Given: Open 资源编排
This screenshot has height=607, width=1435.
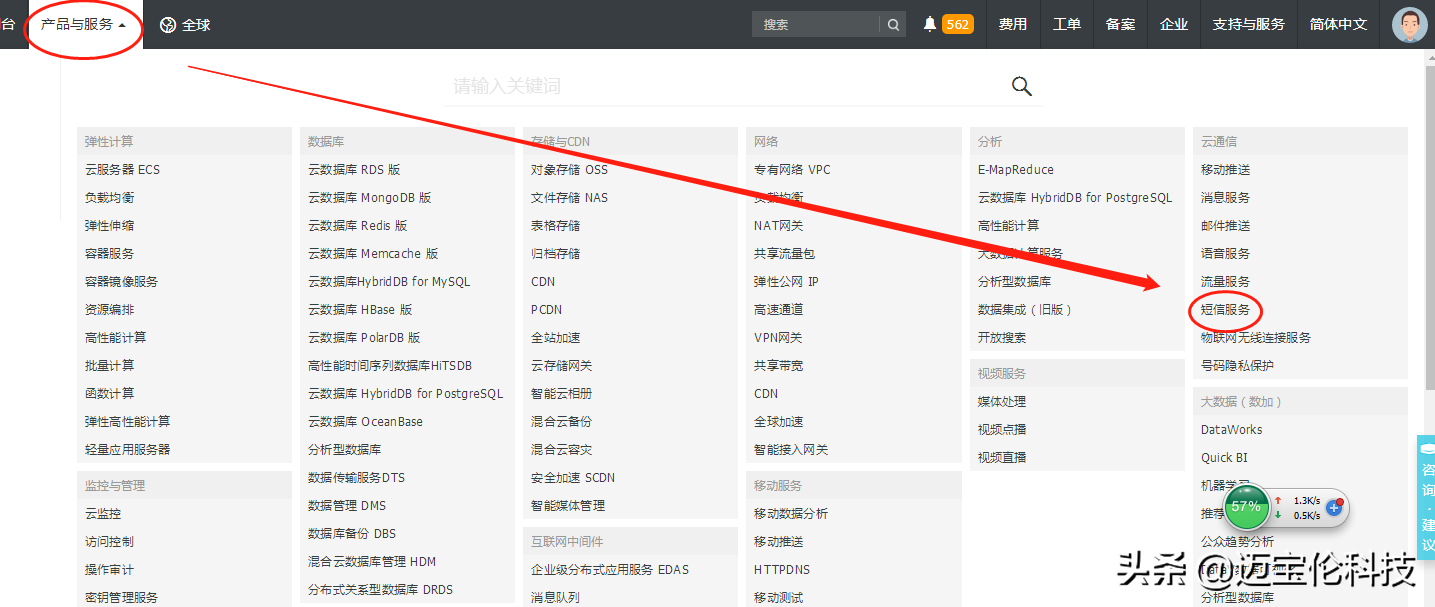Looking at the screenshot, I should 110,310.
